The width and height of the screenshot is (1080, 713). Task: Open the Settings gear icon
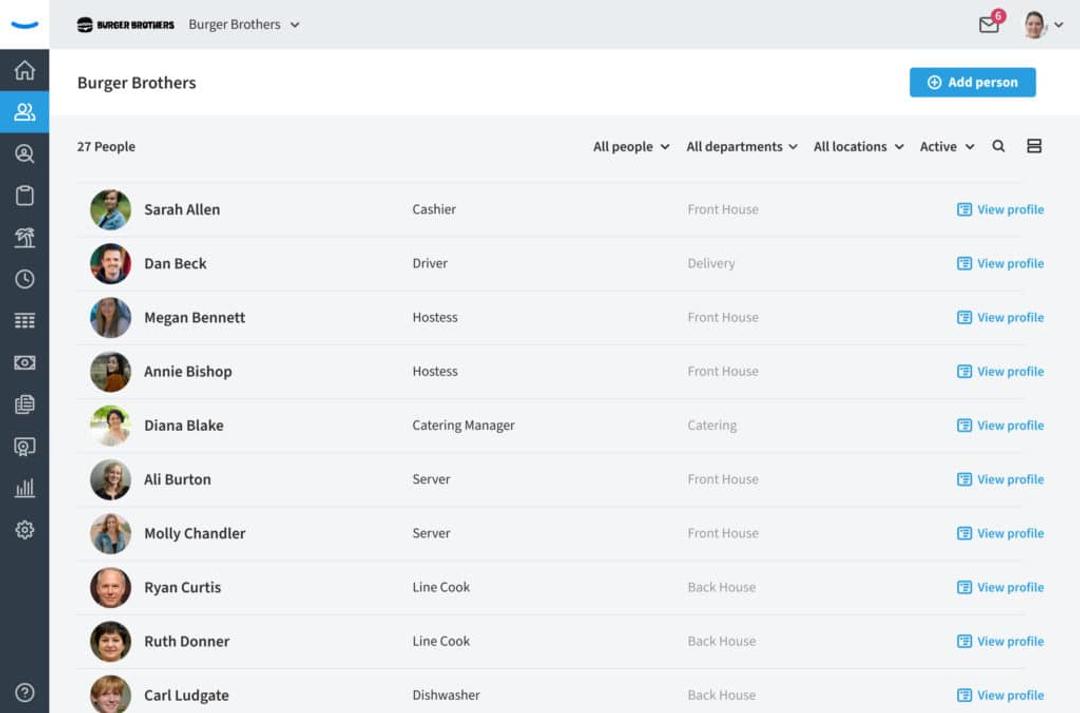24,529
